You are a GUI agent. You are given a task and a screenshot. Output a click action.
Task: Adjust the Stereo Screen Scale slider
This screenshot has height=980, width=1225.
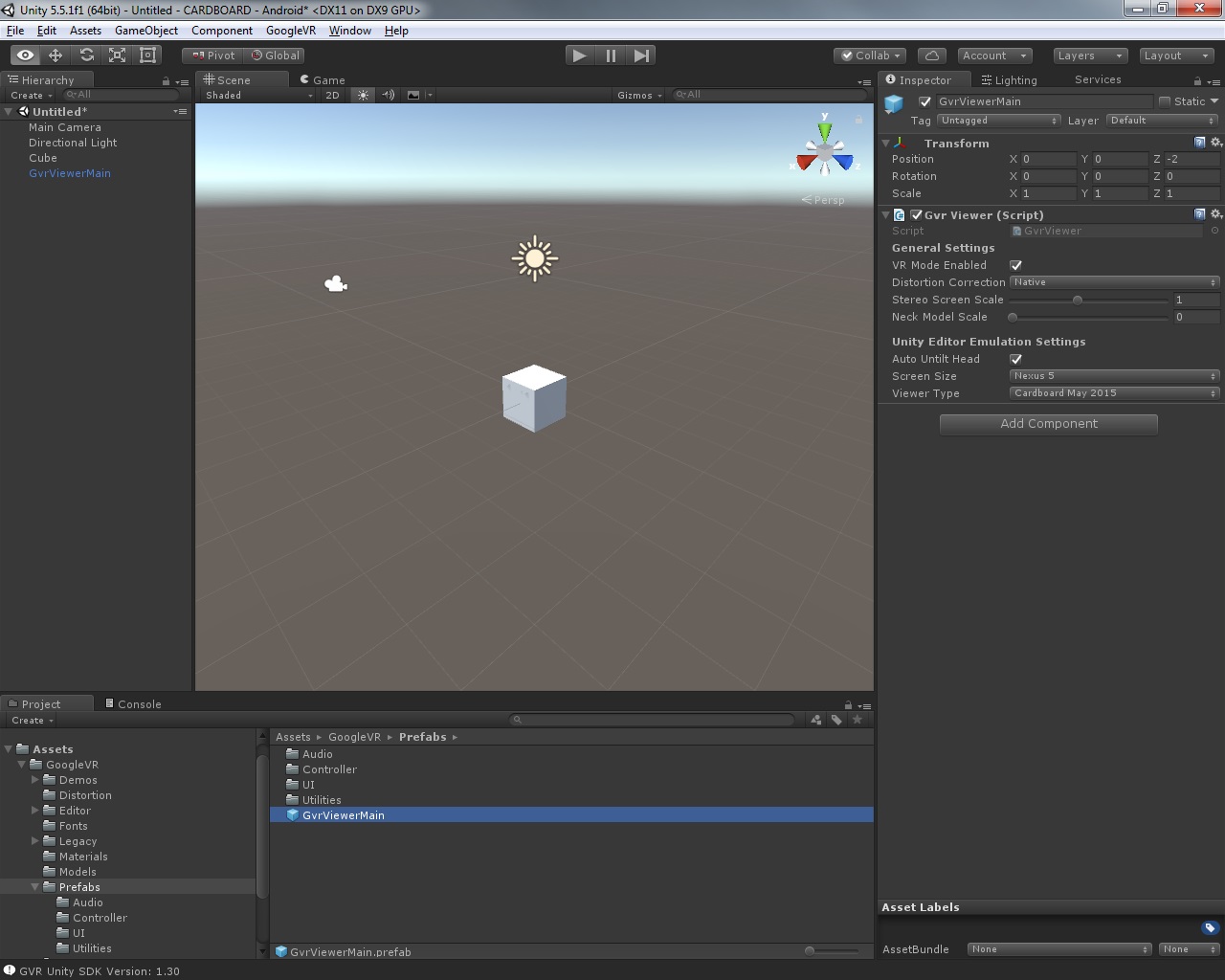tap(1078, 300)
